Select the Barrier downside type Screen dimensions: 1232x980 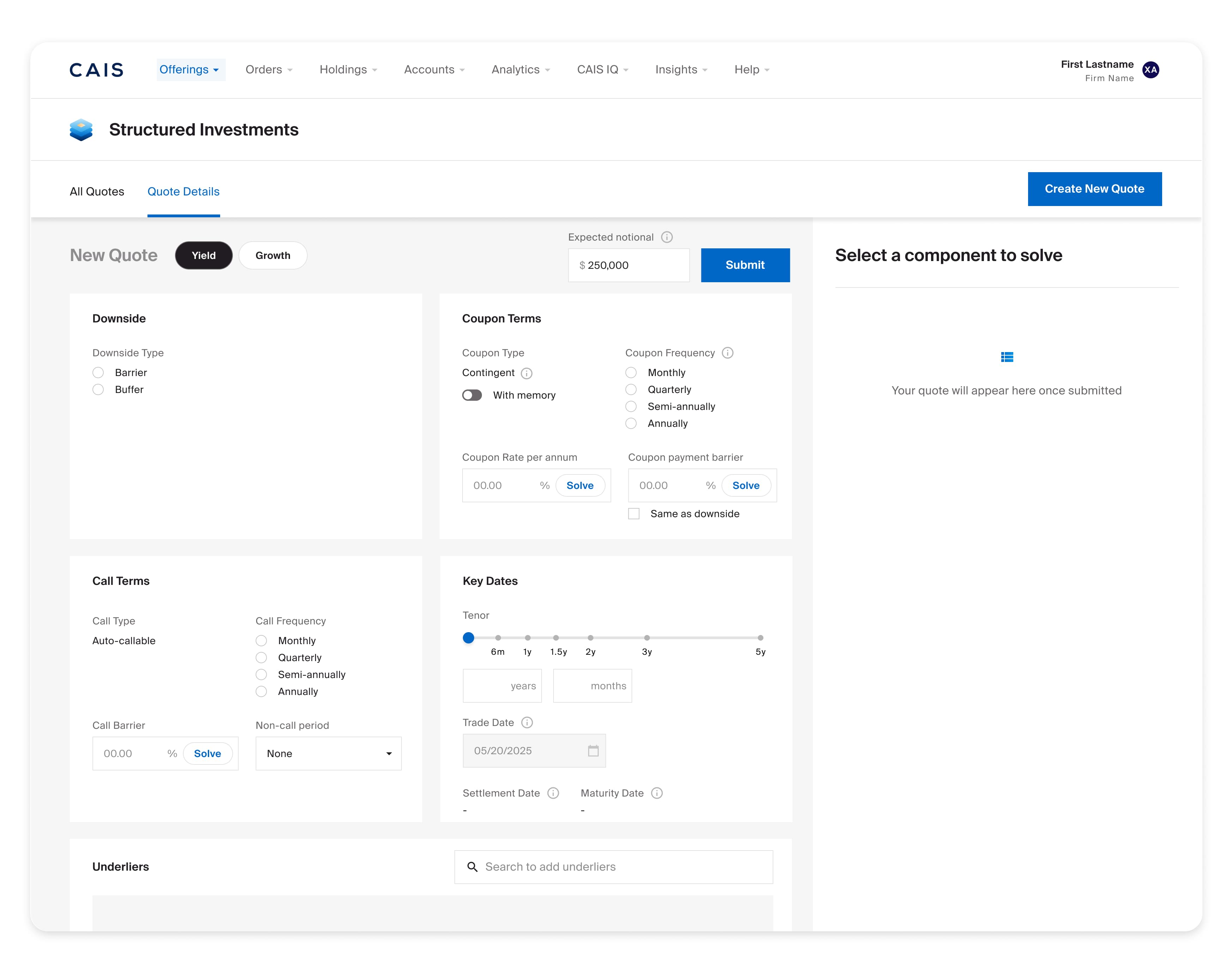point(98,372)
